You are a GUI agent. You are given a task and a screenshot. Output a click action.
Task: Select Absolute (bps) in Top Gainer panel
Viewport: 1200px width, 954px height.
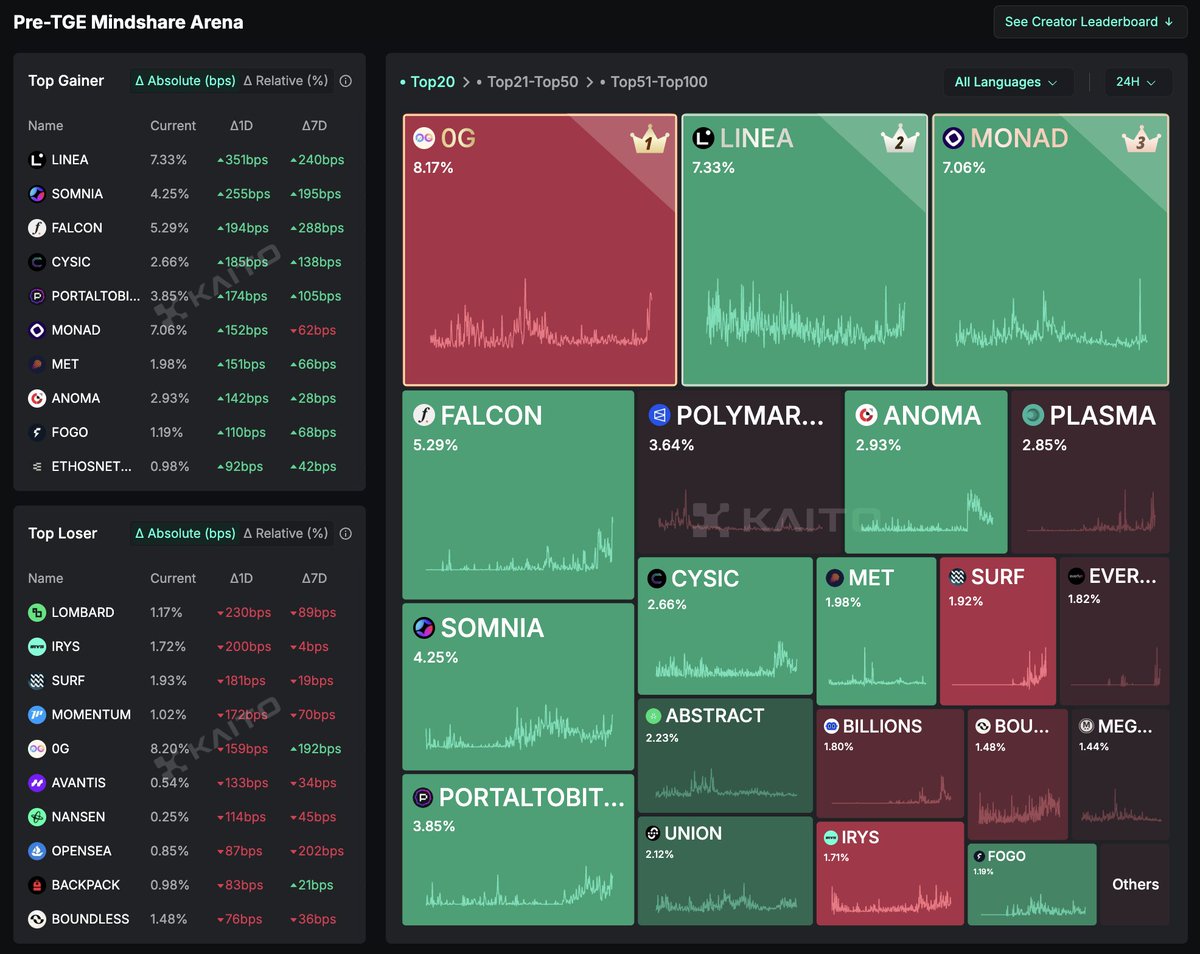(185, 81)
